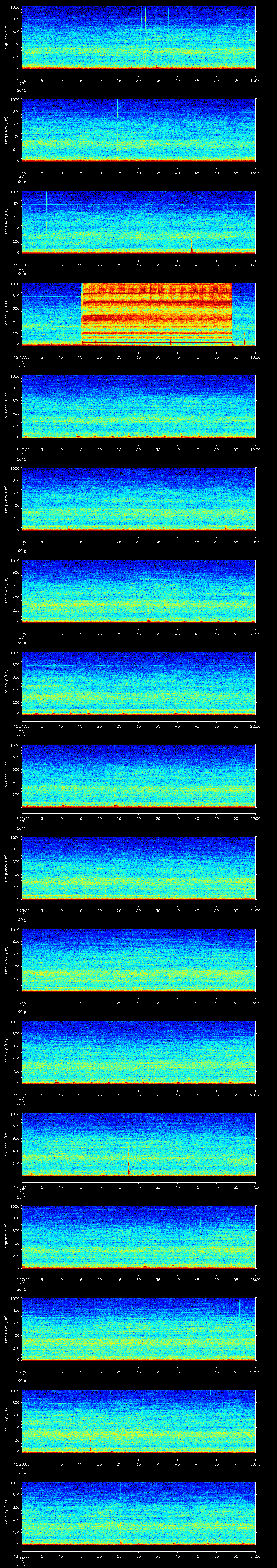Click the 12:29:00 start time label
The height and width of the screenshot is (1568, 277).
(22, 1463)
